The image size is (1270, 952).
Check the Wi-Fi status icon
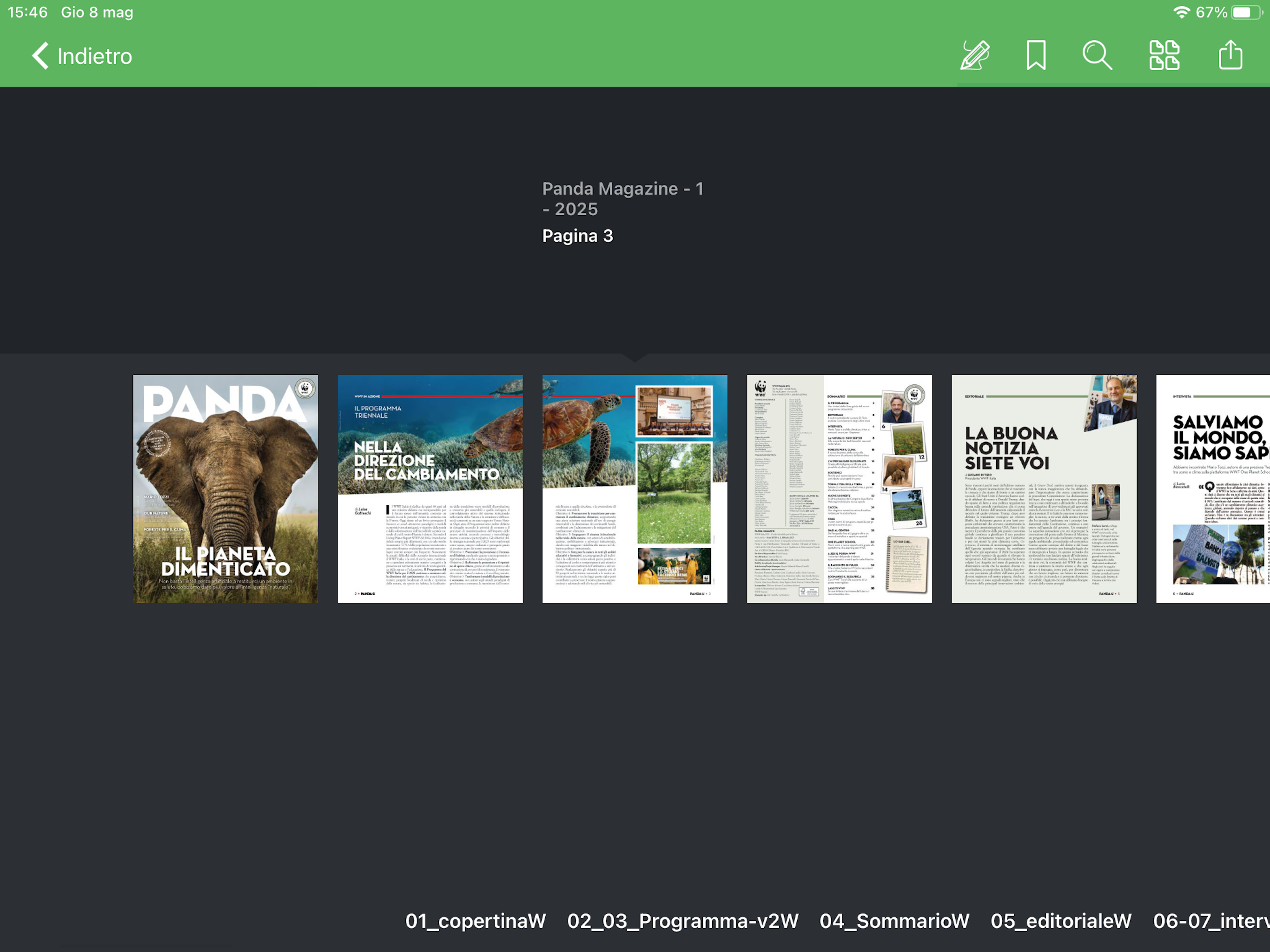pos(1181,12)
